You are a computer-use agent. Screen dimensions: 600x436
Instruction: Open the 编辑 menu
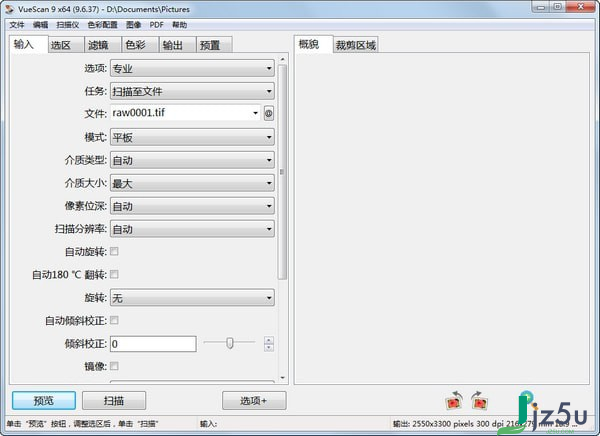point(40,25)
